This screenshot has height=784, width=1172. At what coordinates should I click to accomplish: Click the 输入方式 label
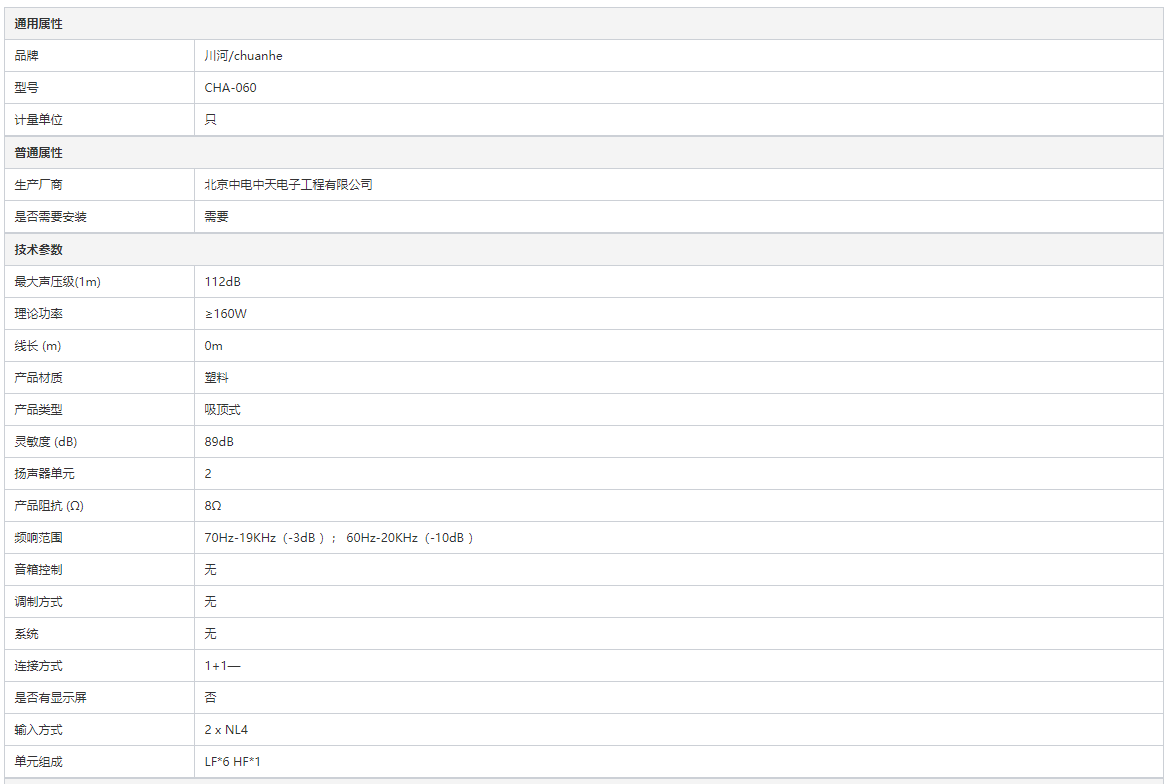(x=38, y=729)
